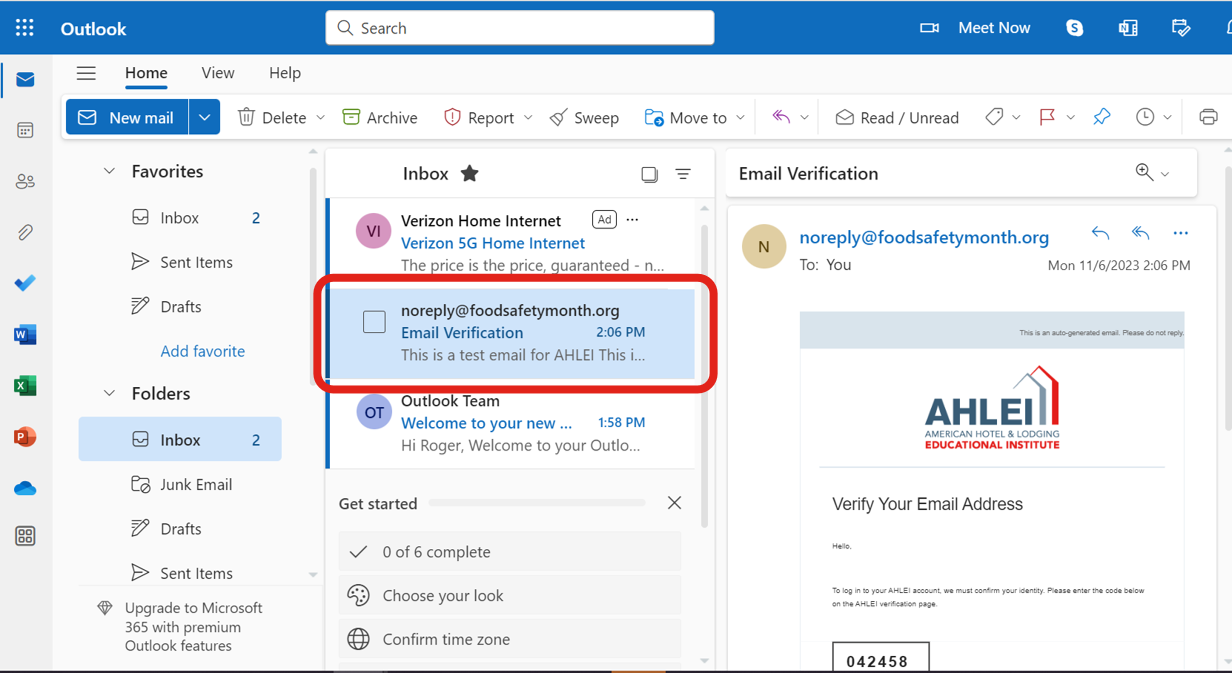Toggle the Inbox favorite star
This screenshot has width=1232, height=673.
point(469,173)
